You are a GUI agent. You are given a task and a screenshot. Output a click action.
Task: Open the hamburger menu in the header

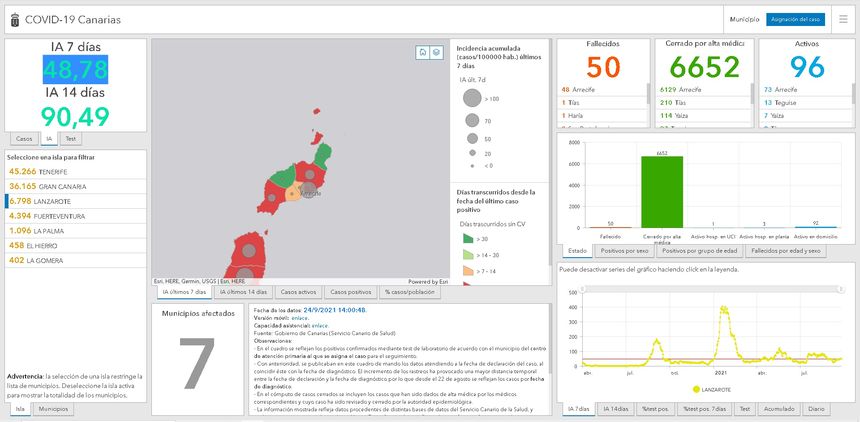pos(843,19)
